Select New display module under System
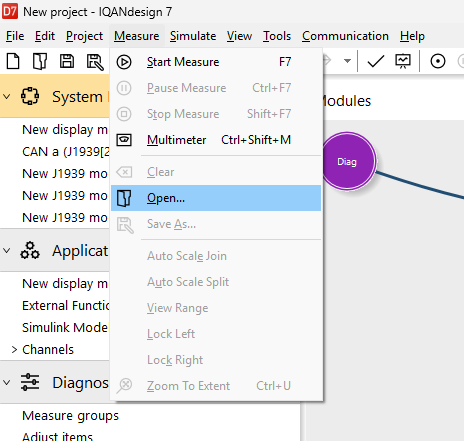 [x=65, y=130]
